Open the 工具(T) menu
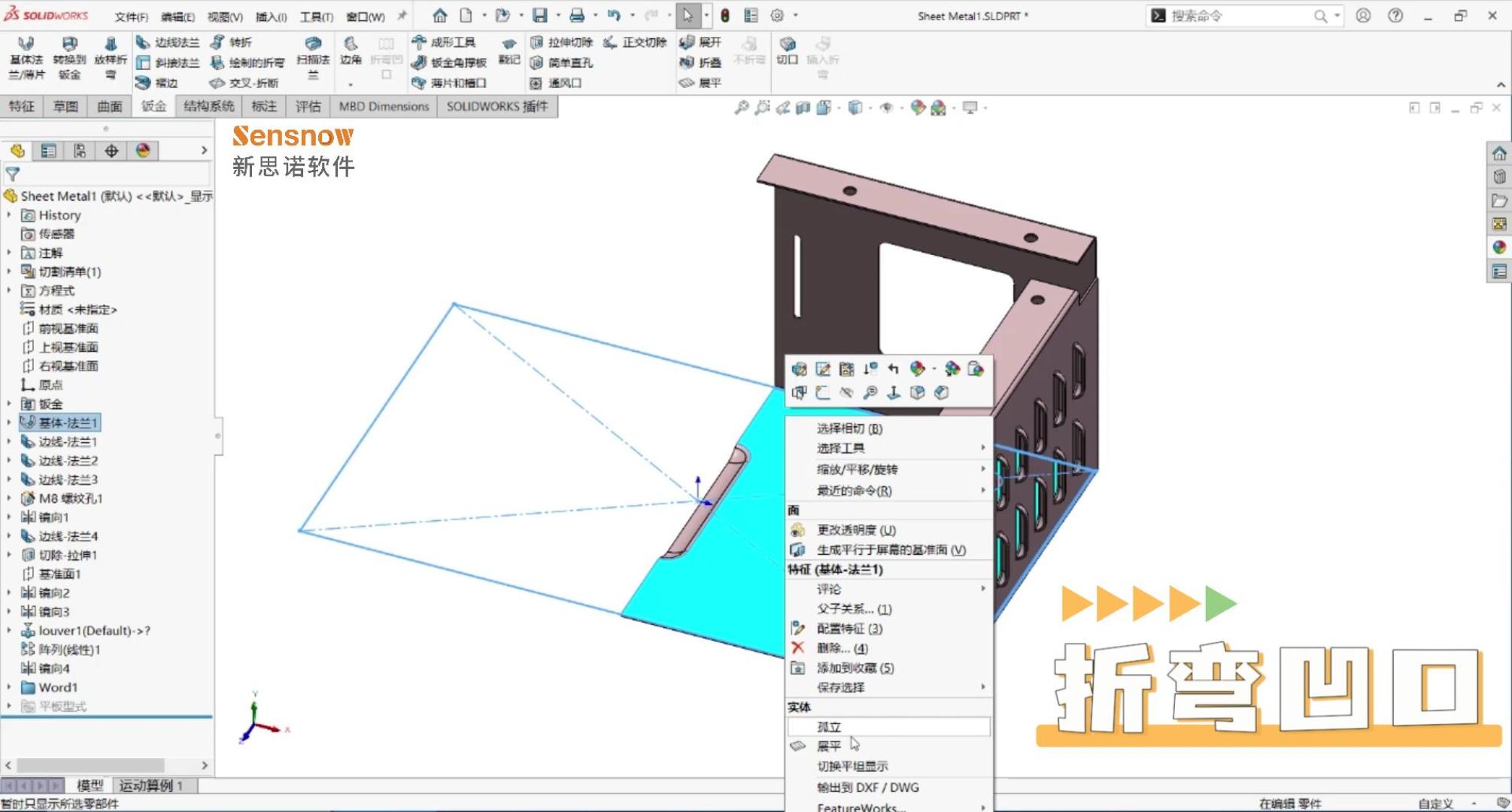The height and width of the screenshot is (812, 1512). 316,16
